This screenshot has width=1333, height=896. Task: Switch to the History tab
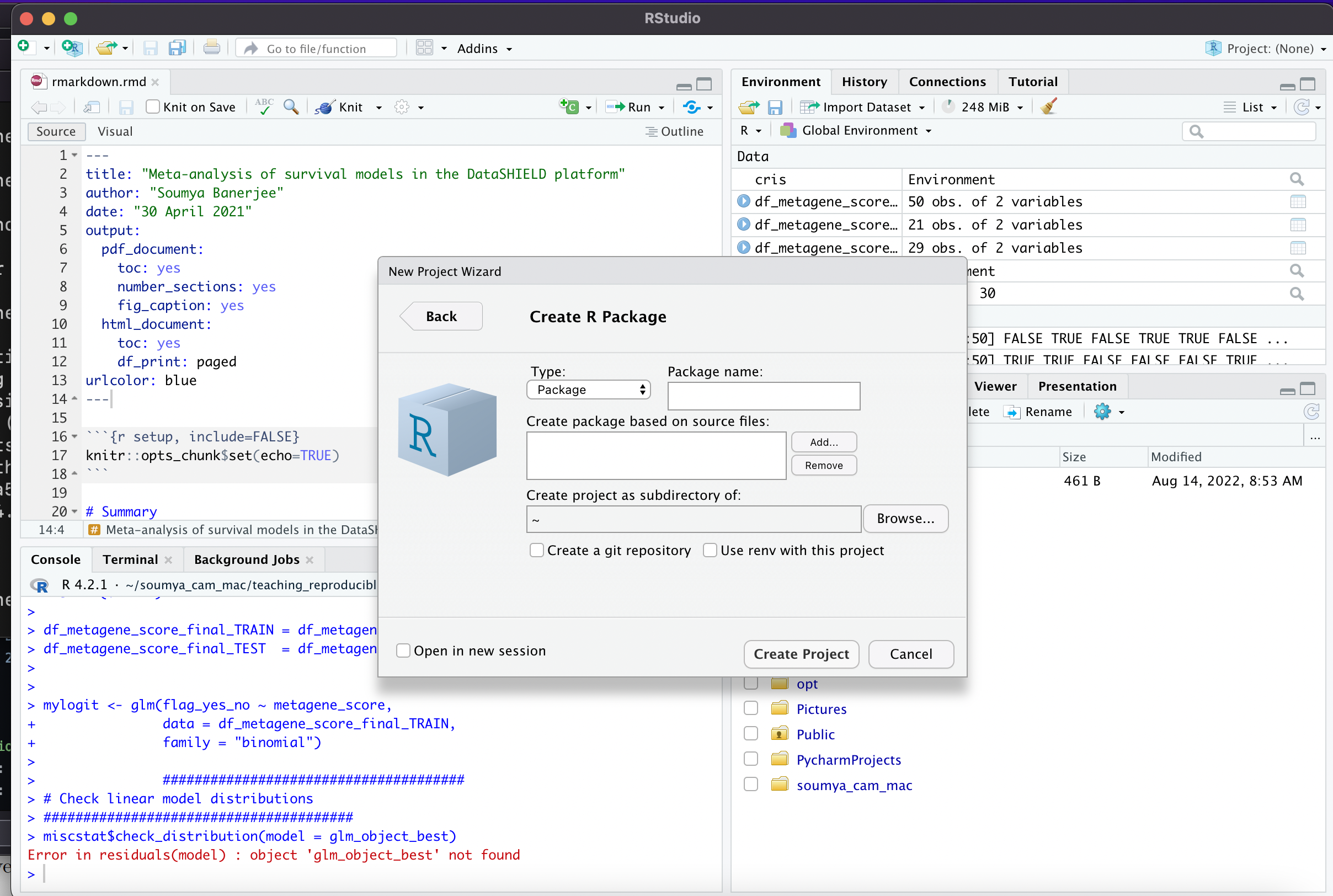point(864,81)
